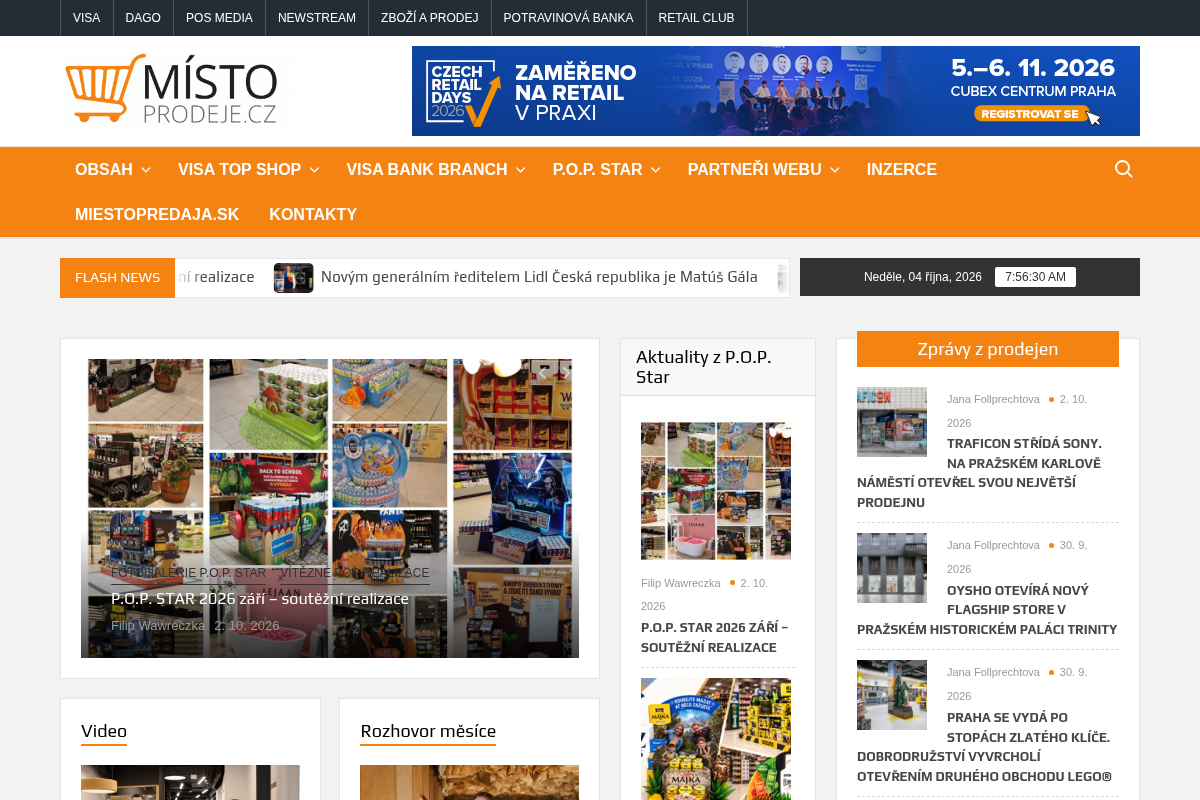Open the Video section thumbnail

click(190, 782)
